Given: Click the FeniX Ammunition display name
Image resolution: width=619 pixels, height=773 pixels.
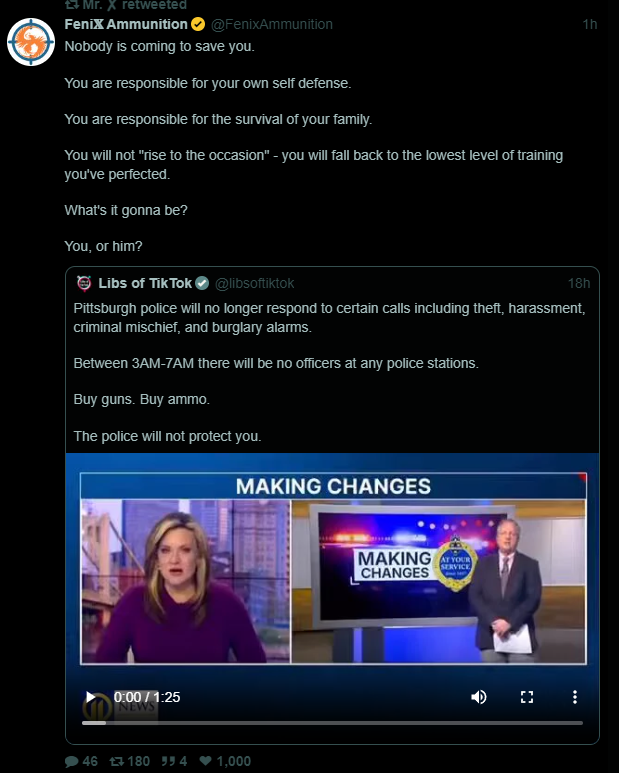Looking at the screenshot, I should 126,24.
